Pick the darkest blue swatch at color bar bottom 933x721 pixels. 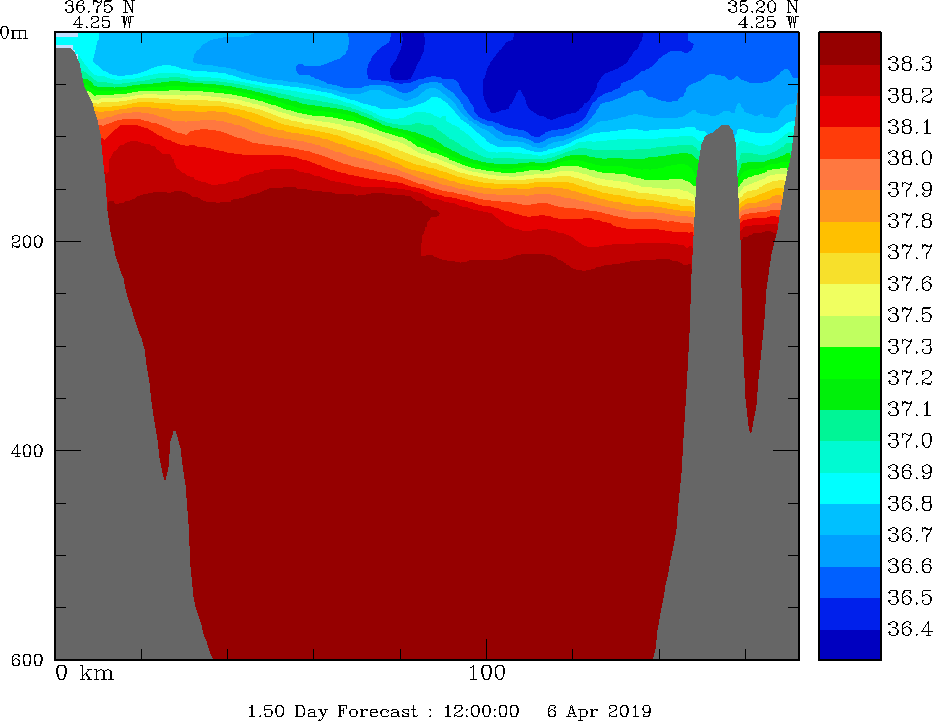[x=849, y=645]
